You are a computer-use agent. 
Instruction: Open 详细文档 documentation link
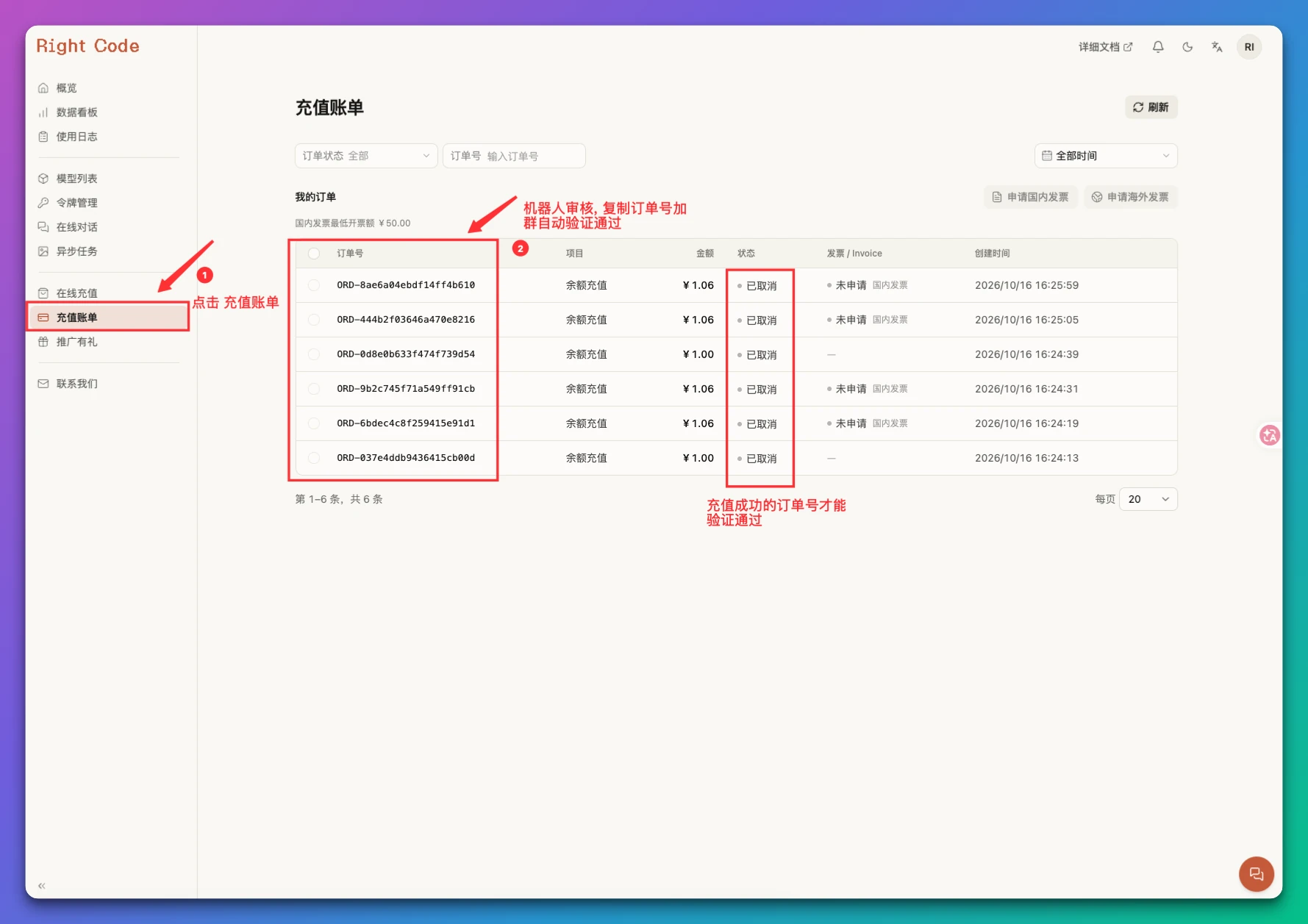pos(1105,47)
